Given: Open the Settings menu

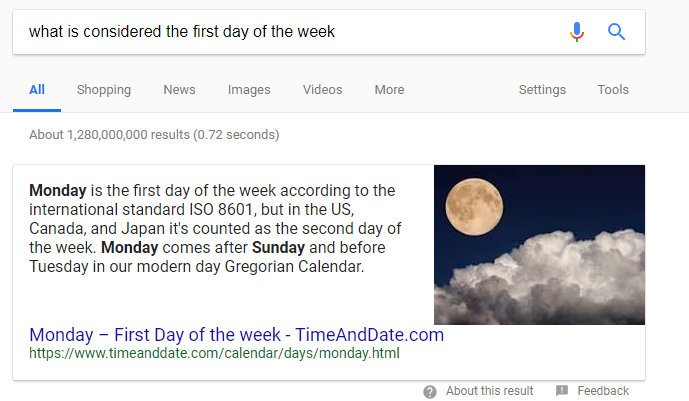Looking at the screenshot, I should [x=542, y=90].
